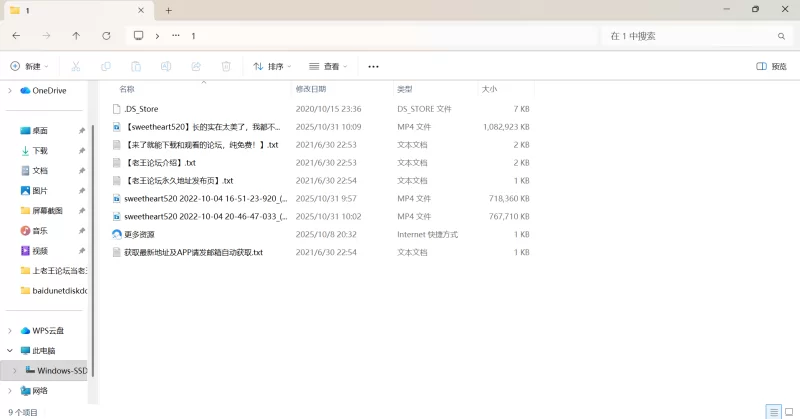
Task: Refresh the current folder view
Action: coord(106,35)
